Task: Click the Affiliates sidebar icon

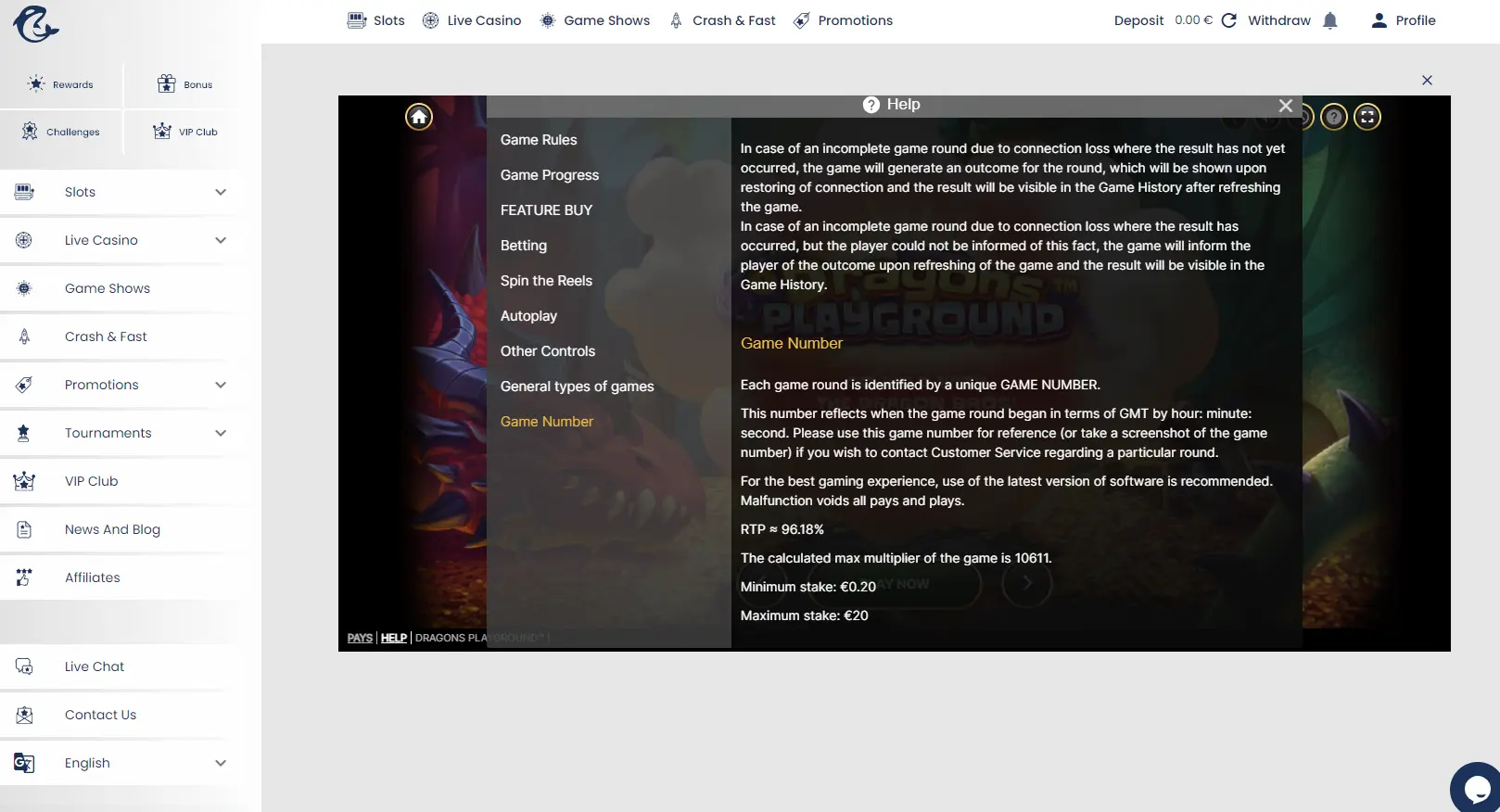Action: pos(24,577)
